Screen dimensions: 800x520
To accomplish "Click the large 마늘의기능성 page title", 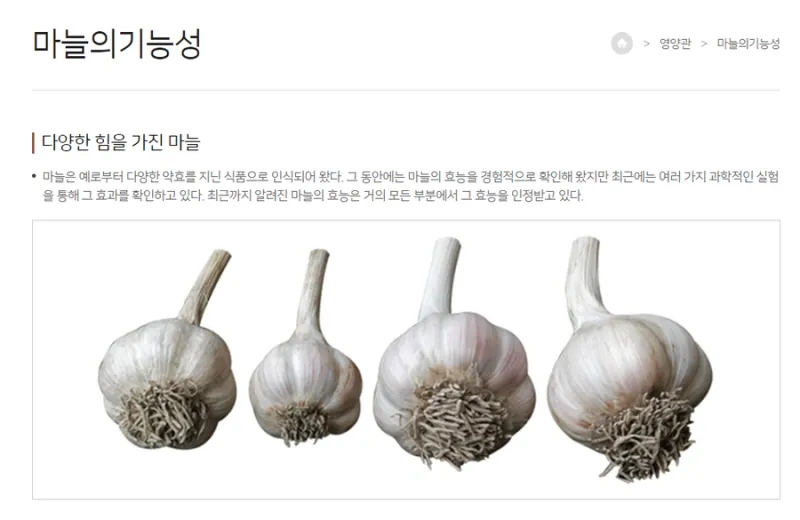I will coord(117,44).
